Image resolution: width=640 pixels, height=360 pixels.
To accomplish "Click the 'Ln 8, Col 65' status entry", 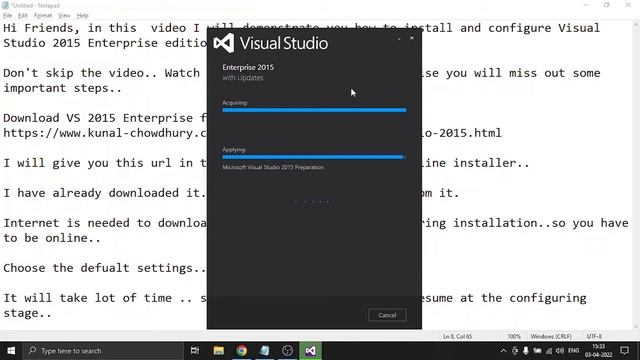I will (457, 336).
